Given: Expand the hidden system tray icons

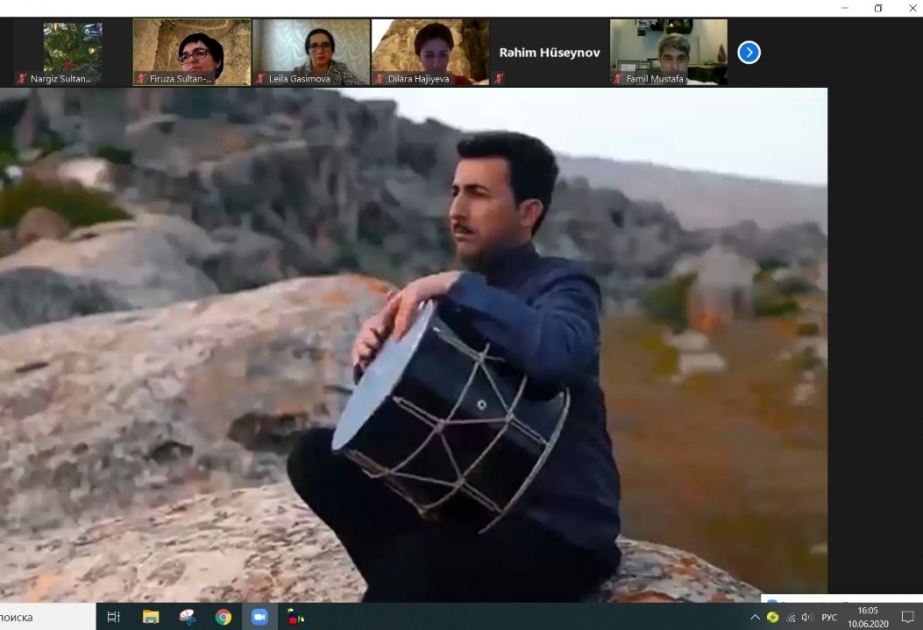Looking at the screenshot, I should point(755,617).
